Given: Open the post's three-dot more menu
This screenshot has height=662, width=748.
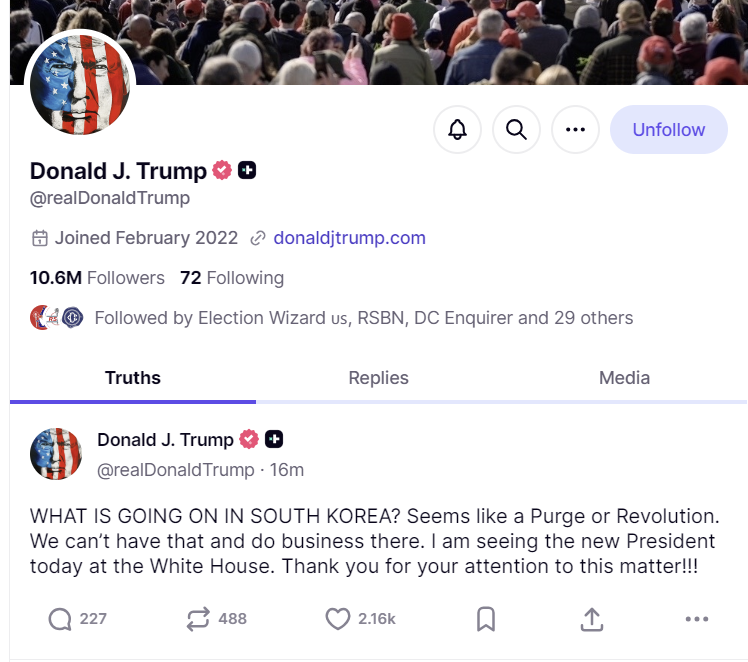Looking at the screenshot, I should pyautogui.click(x=697, y=619).
